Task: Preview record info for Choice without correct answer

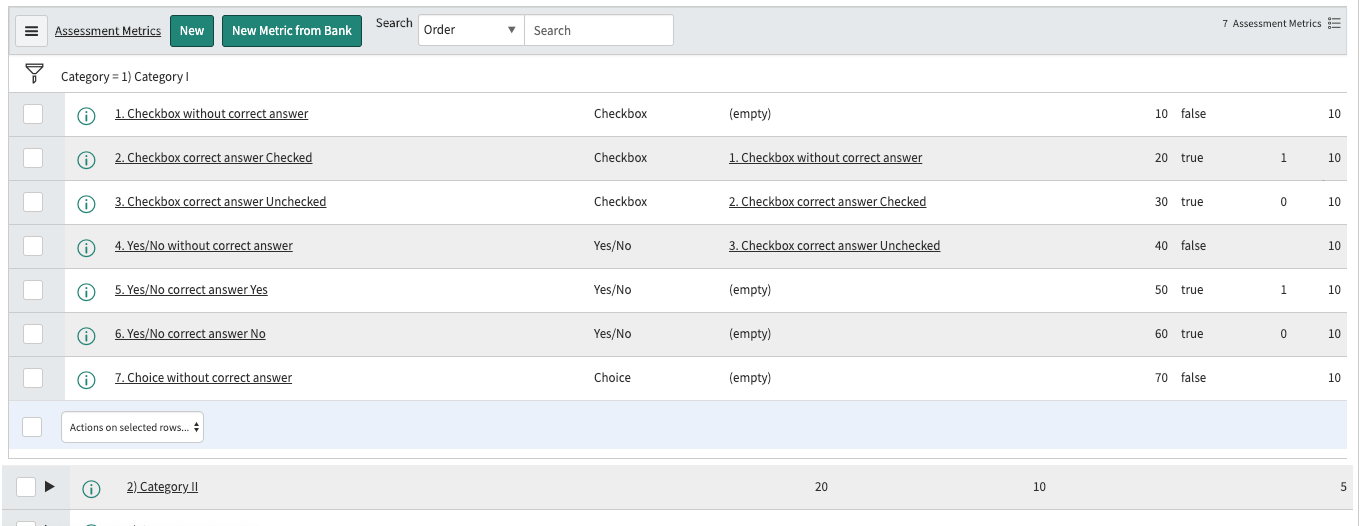Action: (x=86, y=379)
